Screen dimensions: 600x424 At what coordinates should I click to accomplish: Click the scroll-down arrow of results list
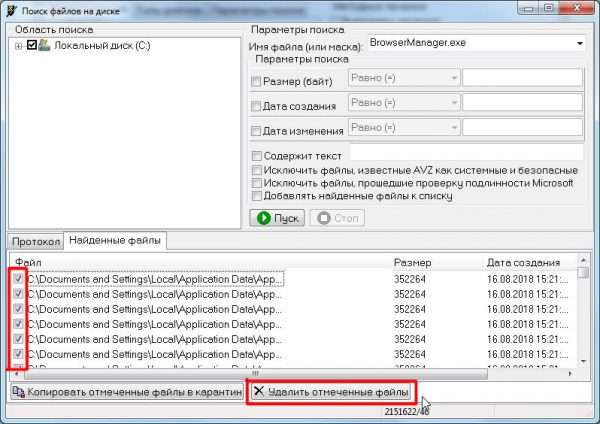coord(583,361)
